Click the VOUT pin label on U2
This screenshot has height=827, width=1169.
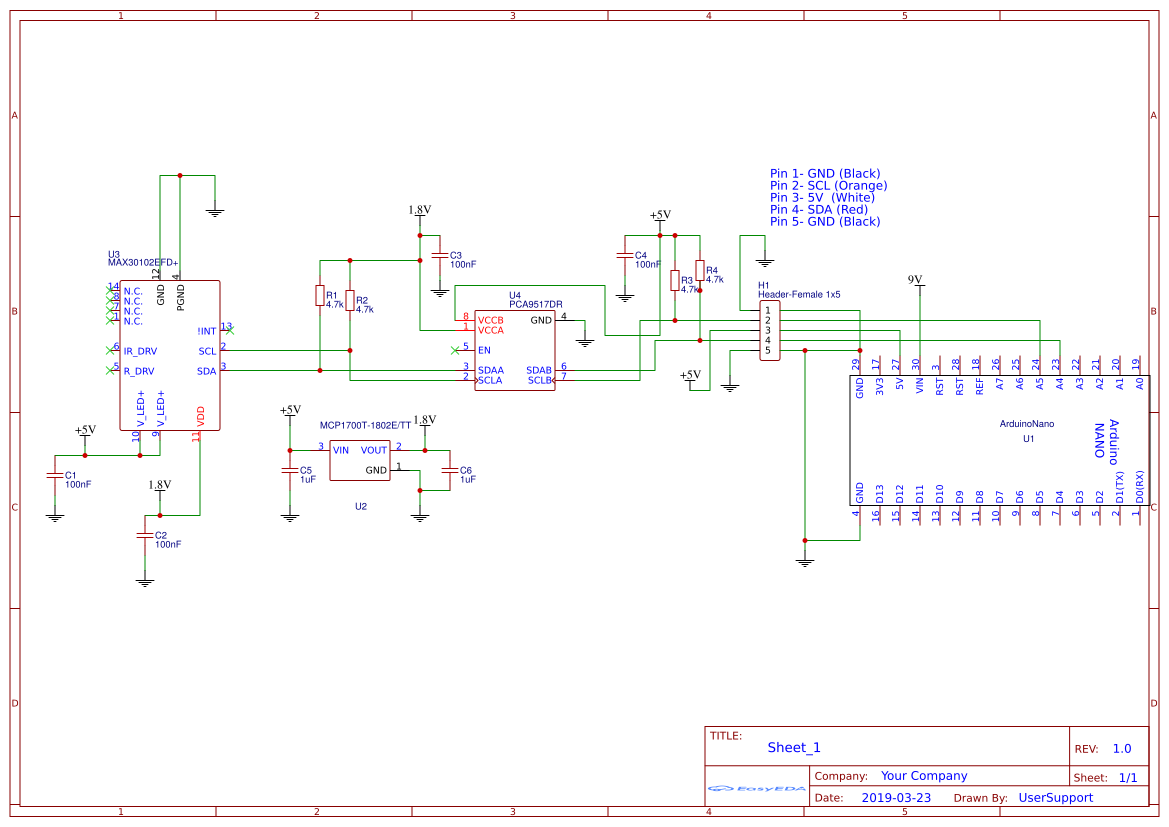(374, 450)
